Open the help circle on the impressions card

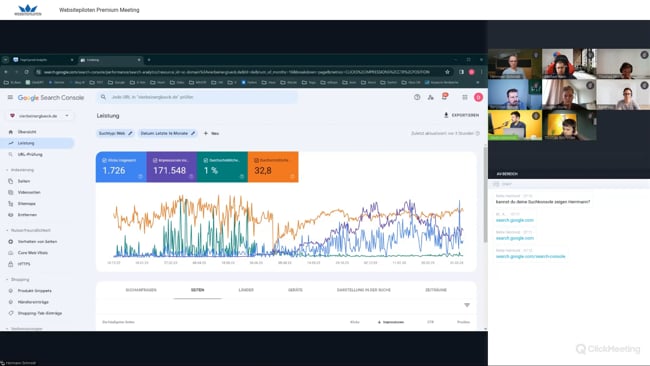click(191, 177)
